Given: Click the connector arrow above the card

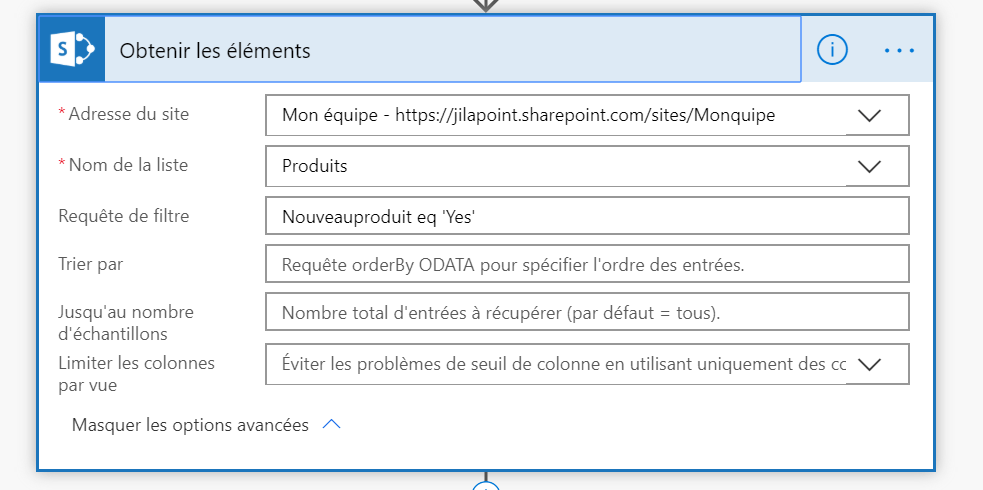Looking at the screenshot, I should 485,5.
